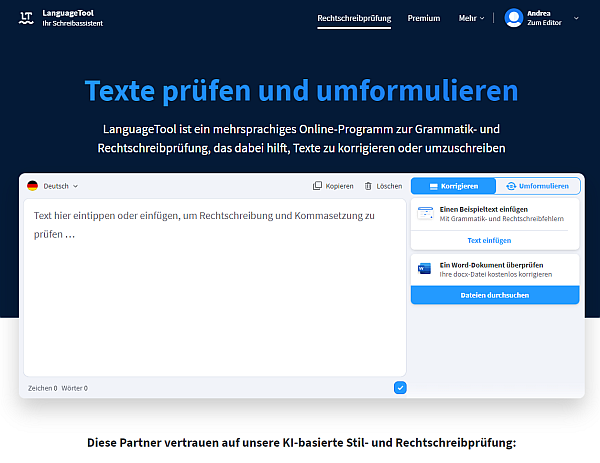Click the Andrea user avatar icon
This screenshot has height=463, width=600.
[x=514, y=18]
